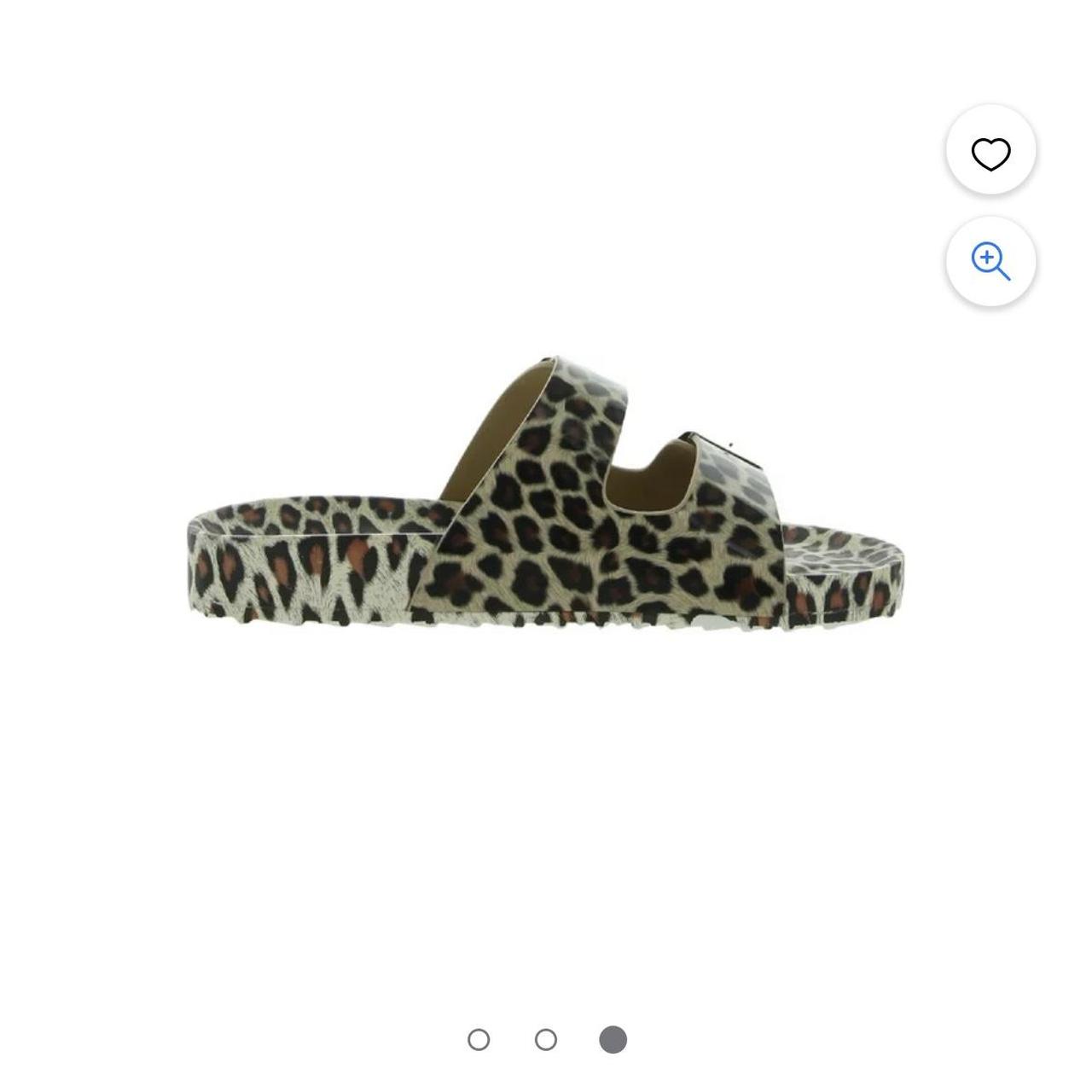Open the magnifier zoom-in icon
The width and height of the screenshot is (1092, 1092).
[x=990, y=261]
